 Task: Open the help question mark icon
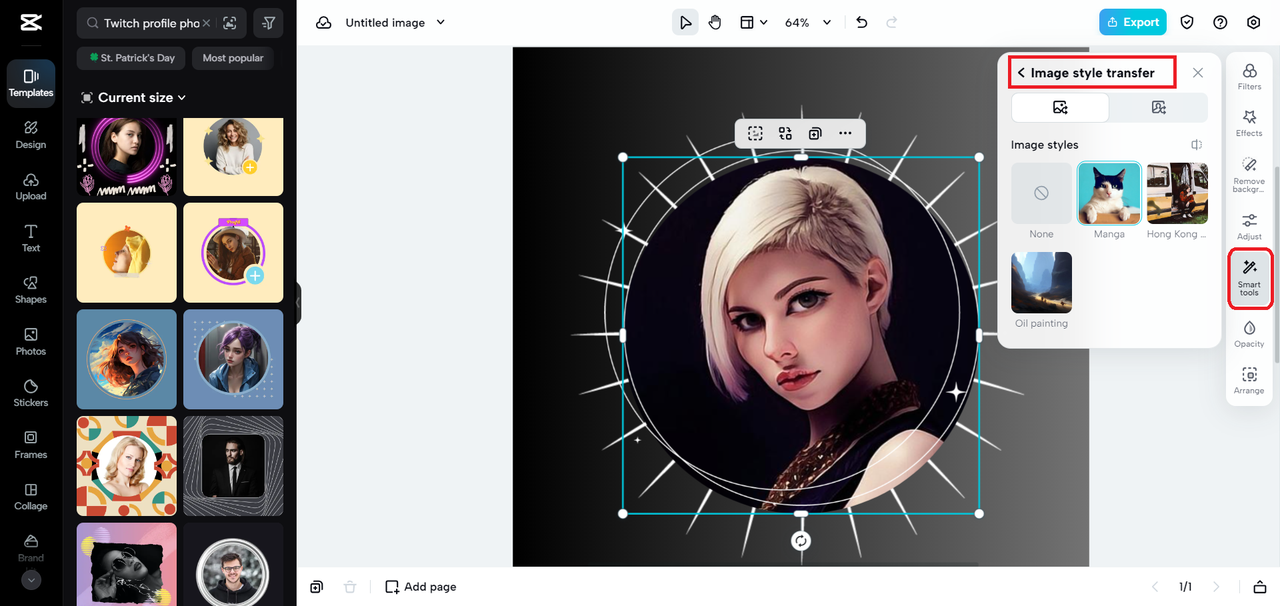tap(1220, 22)
